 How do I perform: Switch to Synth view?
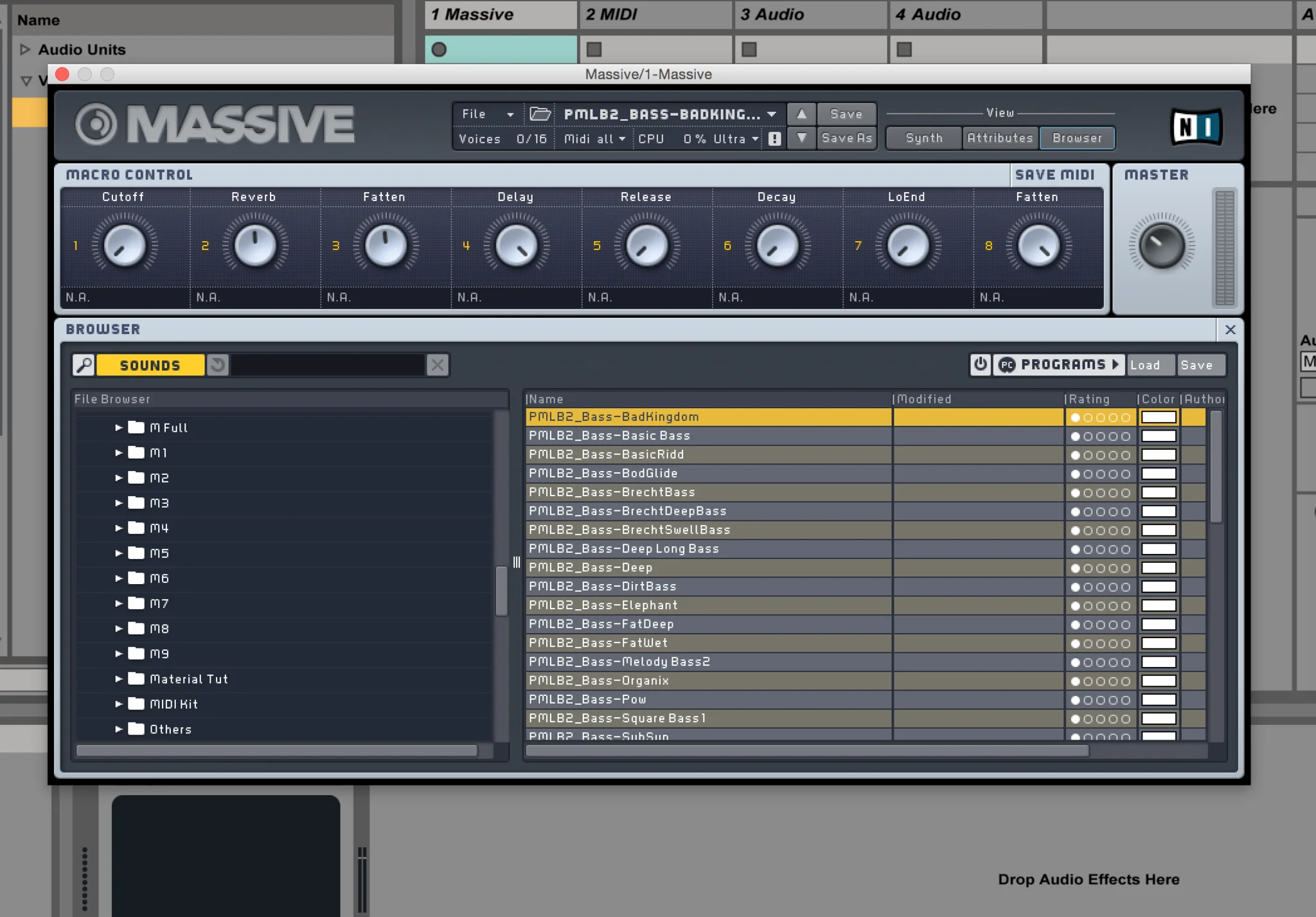(x=924, y=138)
